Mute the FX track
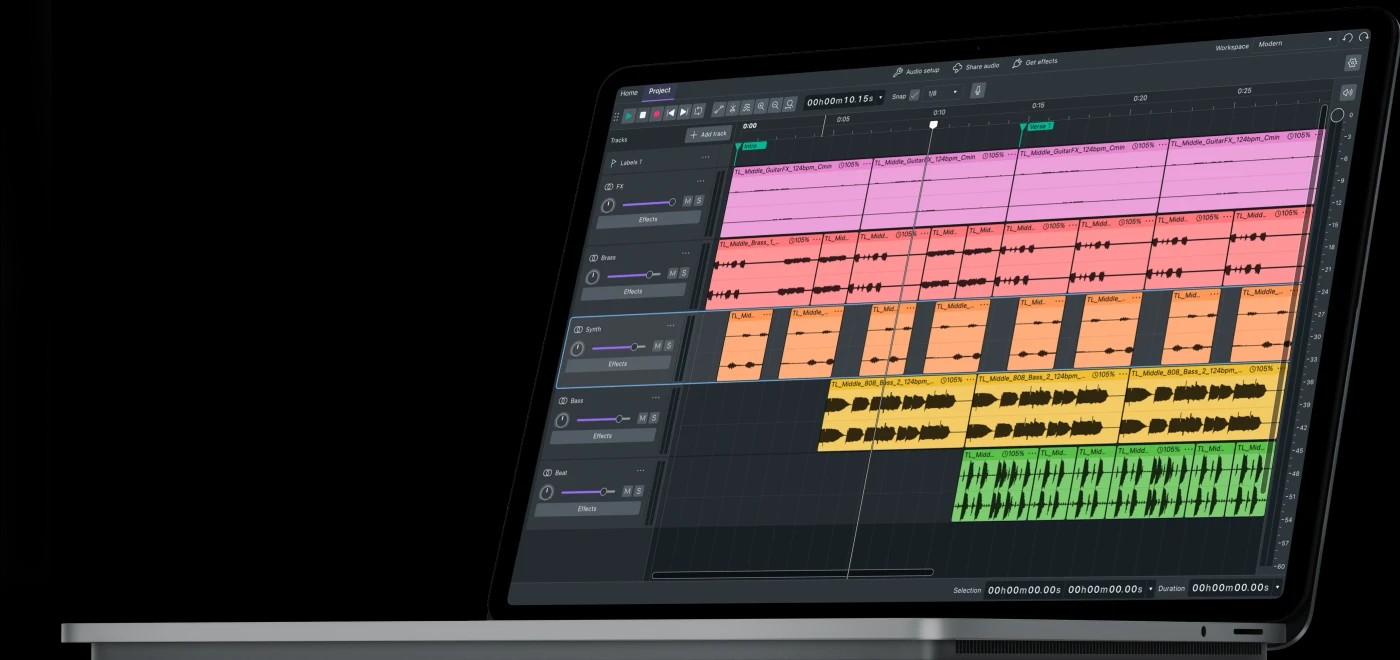 click(x=686, y=201)
